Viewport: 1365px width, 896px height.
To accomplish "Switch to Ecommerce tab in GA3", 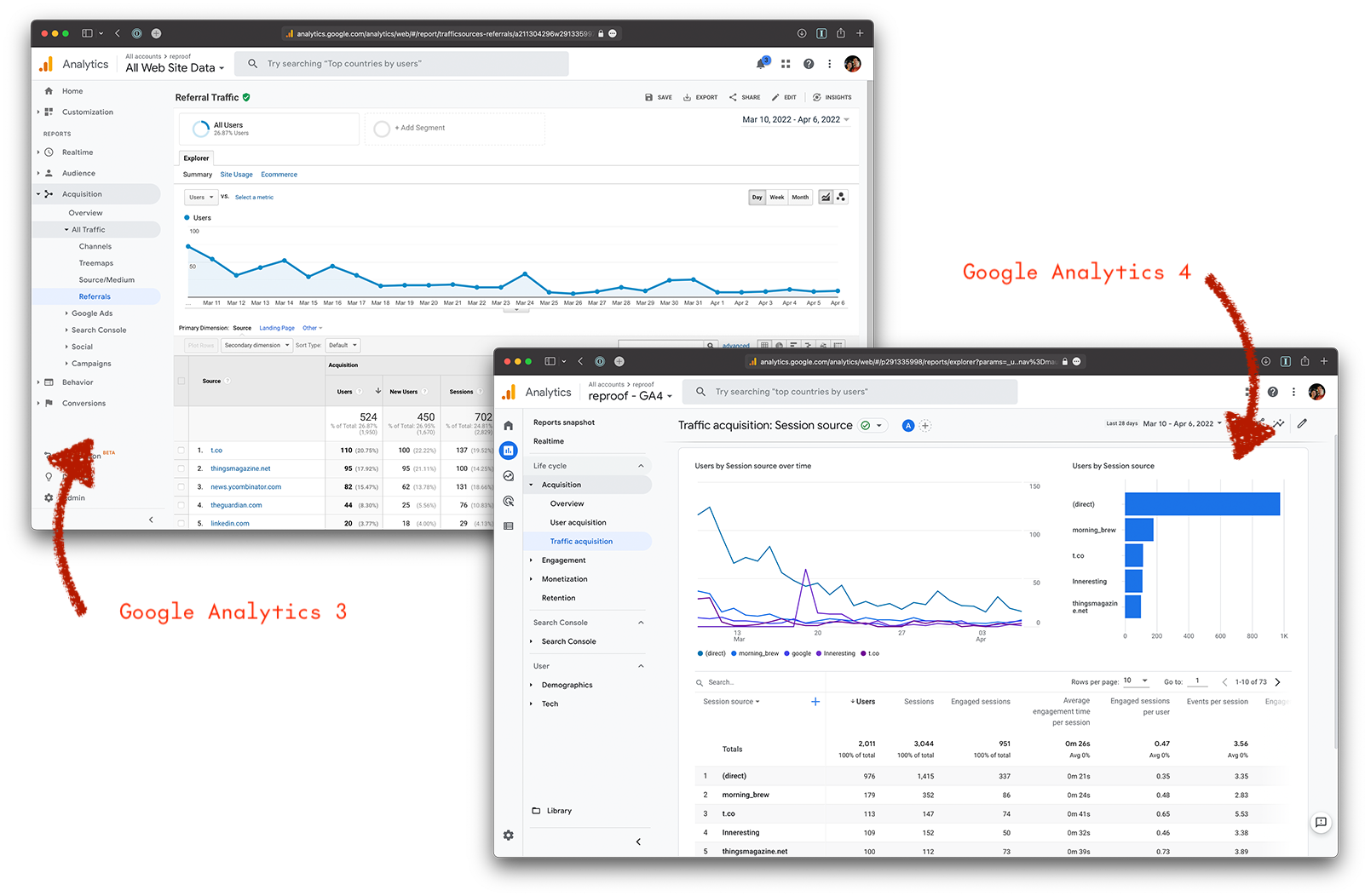I will (x=279, y=175).
